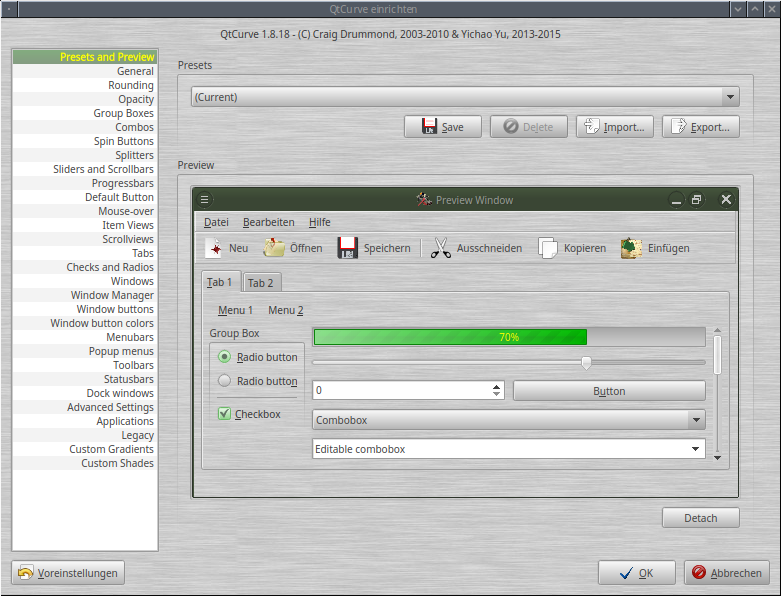This screenshot has height=596, width=781.
Task: Select Popup menus in sidebar
Action: tap(85, 351)
